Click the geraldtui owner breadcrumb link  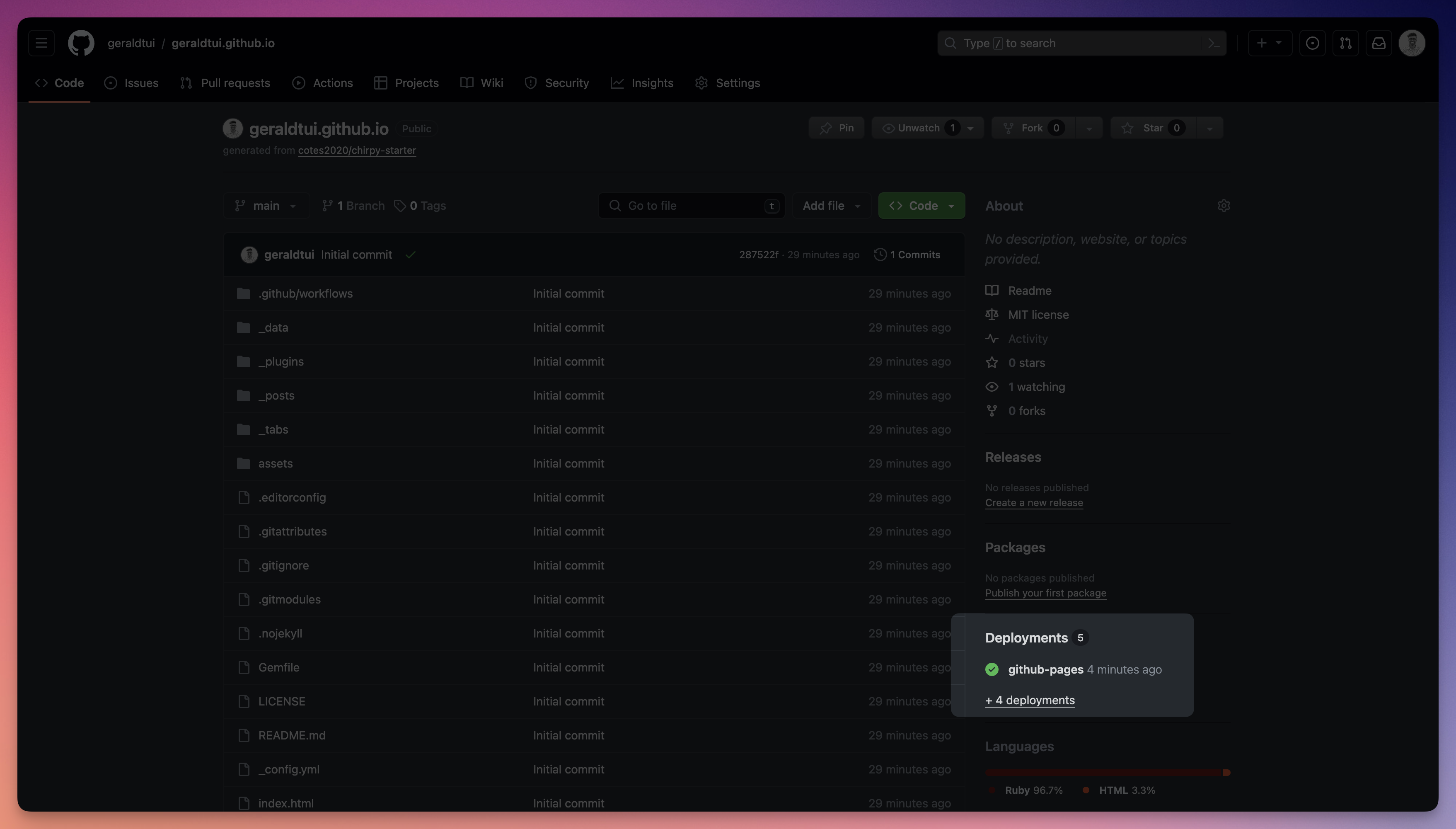131,43
